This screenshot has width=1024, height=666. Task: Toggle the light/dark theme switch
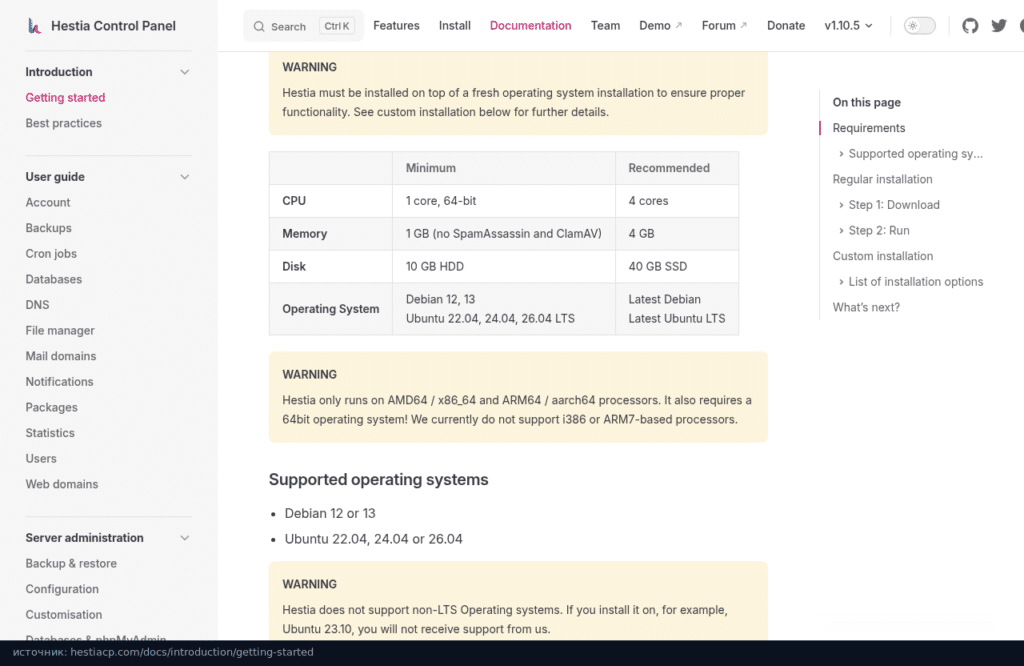pyautogui.click(x=920, y=25)
